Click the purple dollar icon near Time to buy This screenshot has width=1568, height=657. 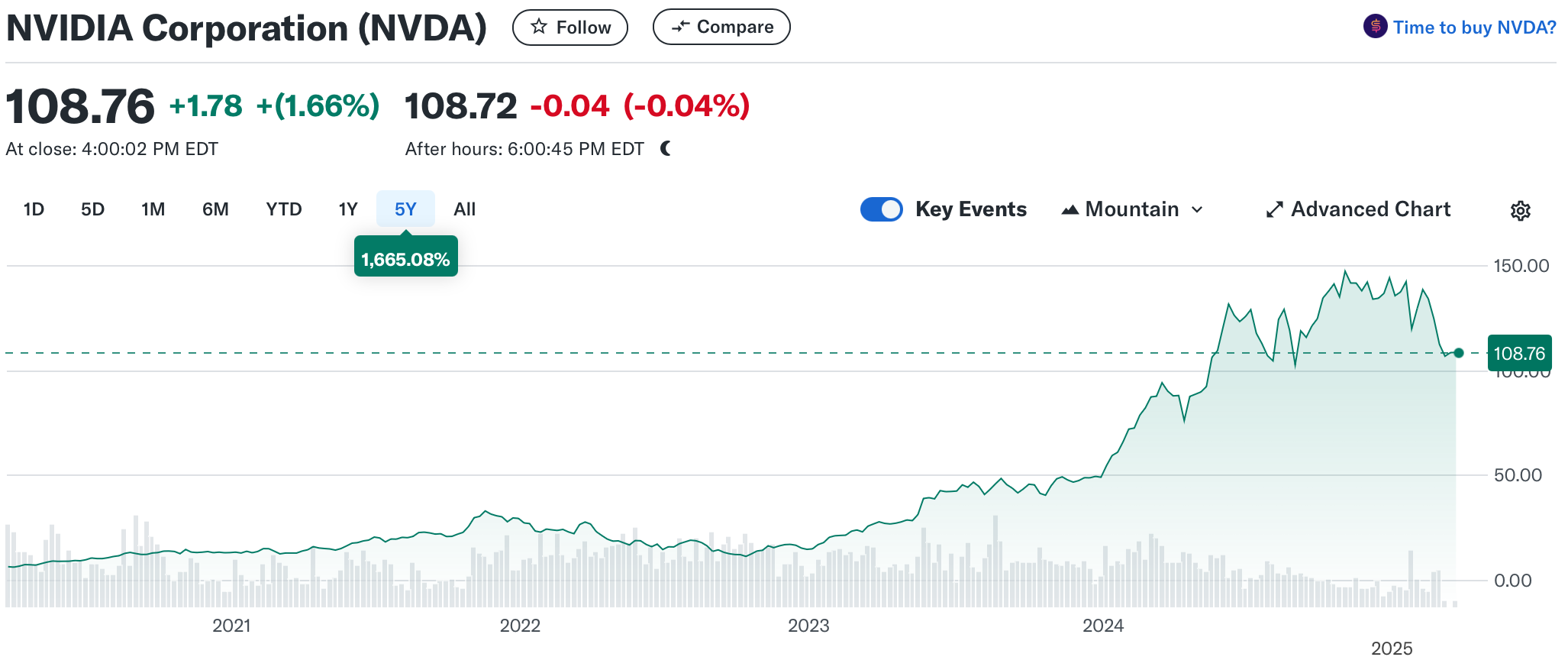tap(1375, 27)
